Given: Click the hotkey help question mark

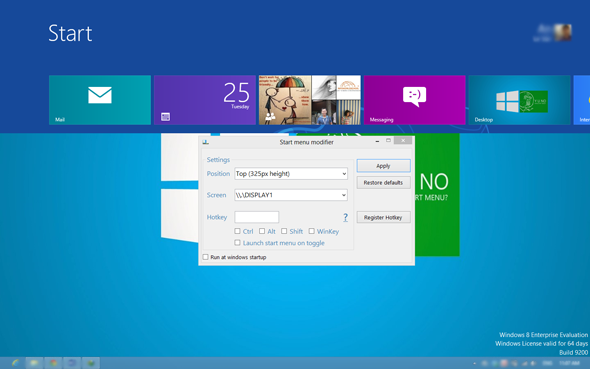Looking at the screenshot, I should click(345, 217).
